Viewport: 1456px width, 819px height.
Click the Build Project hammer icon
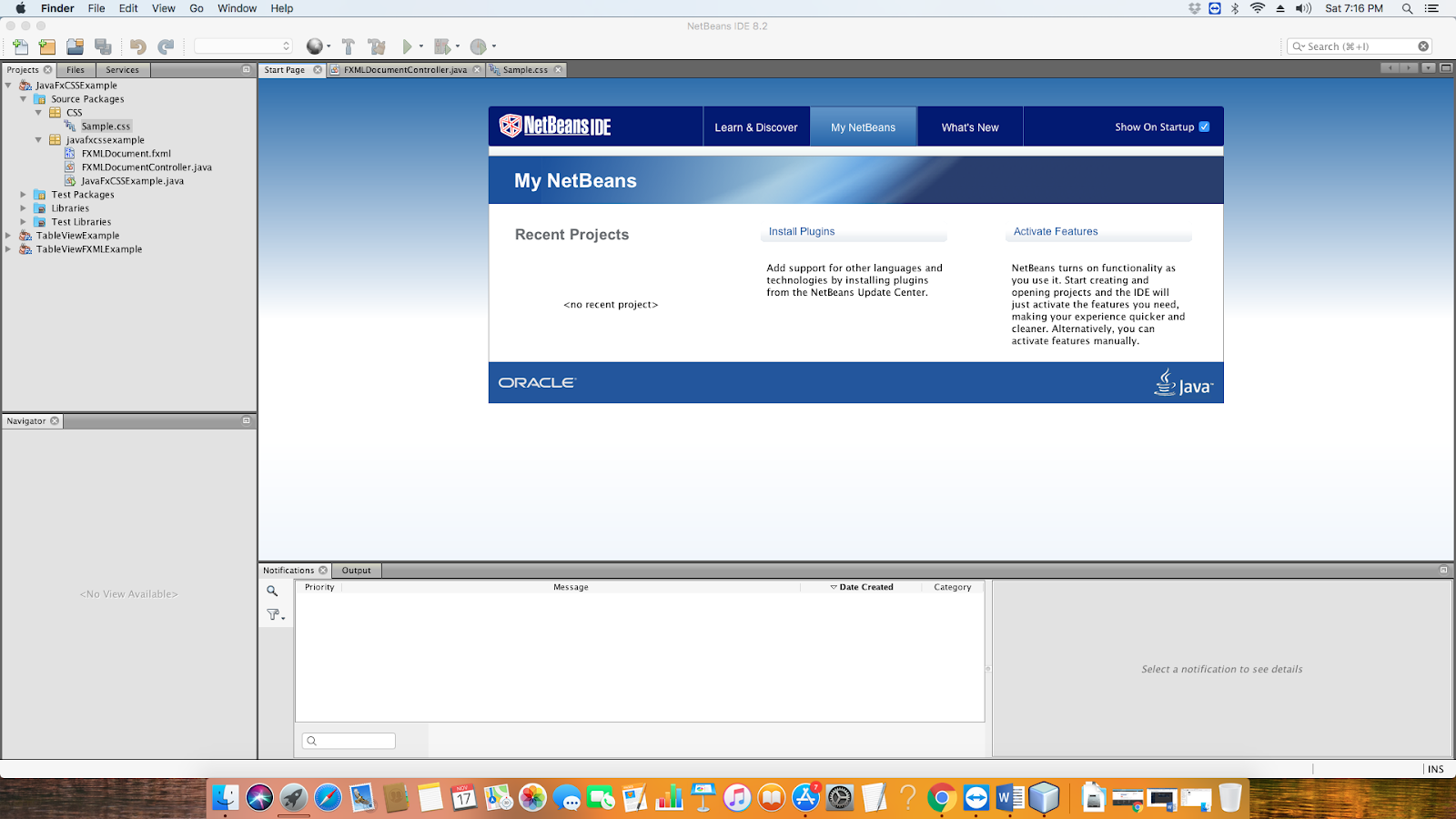coord(348,46)
